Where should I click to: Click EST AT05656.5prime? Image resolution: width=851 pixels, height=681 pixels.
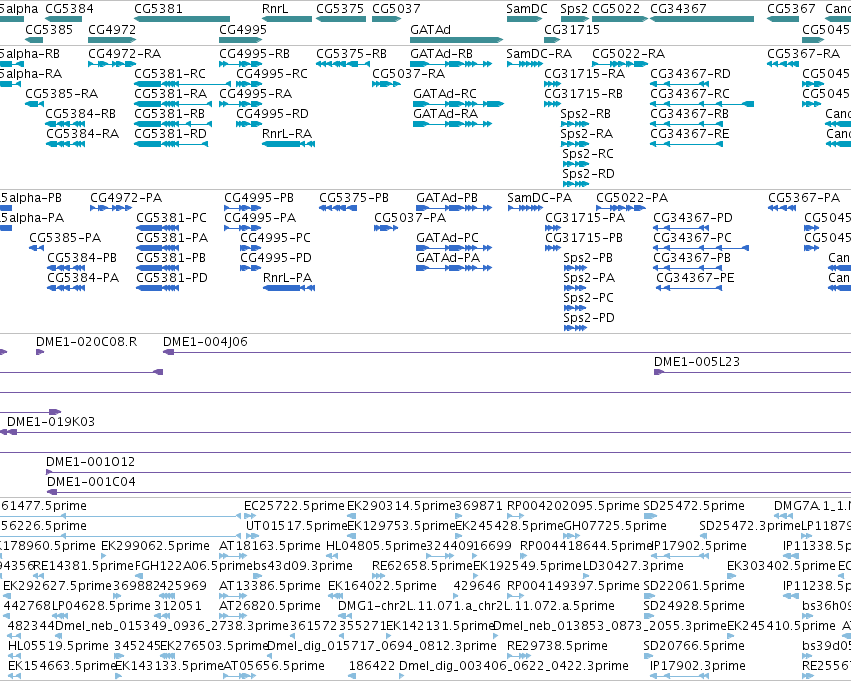(274, 666)
